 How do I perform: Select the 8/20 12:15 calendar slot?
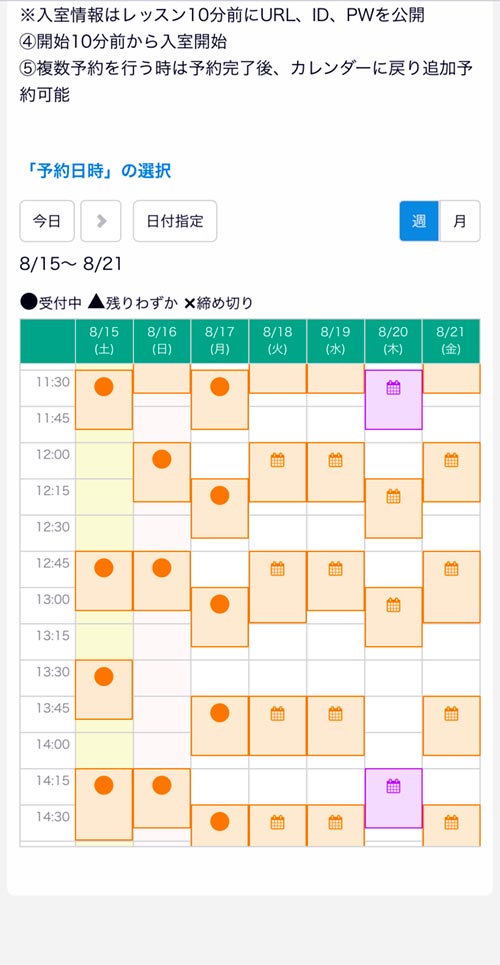(x=393, y=508)
